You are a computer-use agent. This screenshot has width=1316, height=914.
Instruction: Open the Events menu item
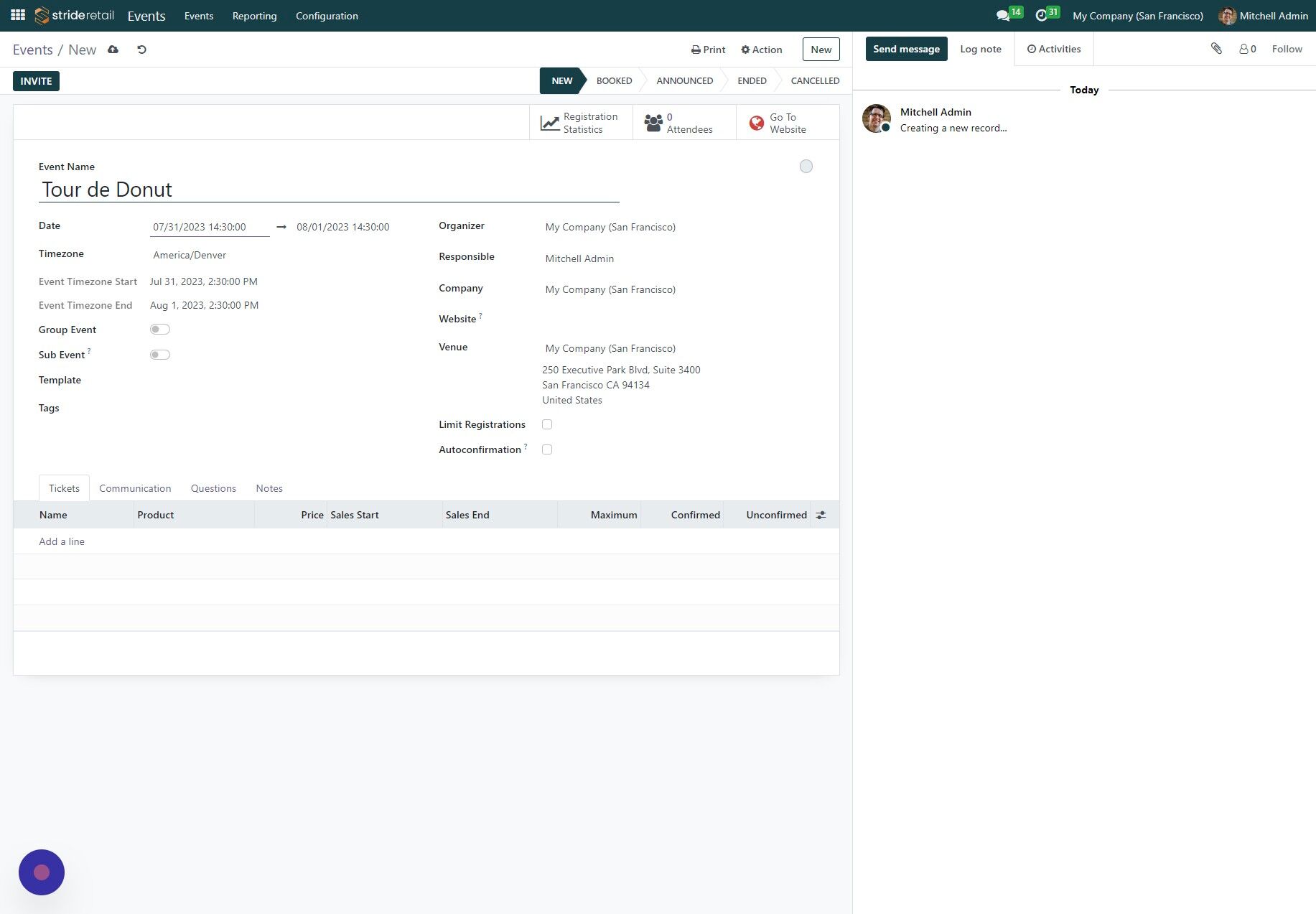point(199,16)
